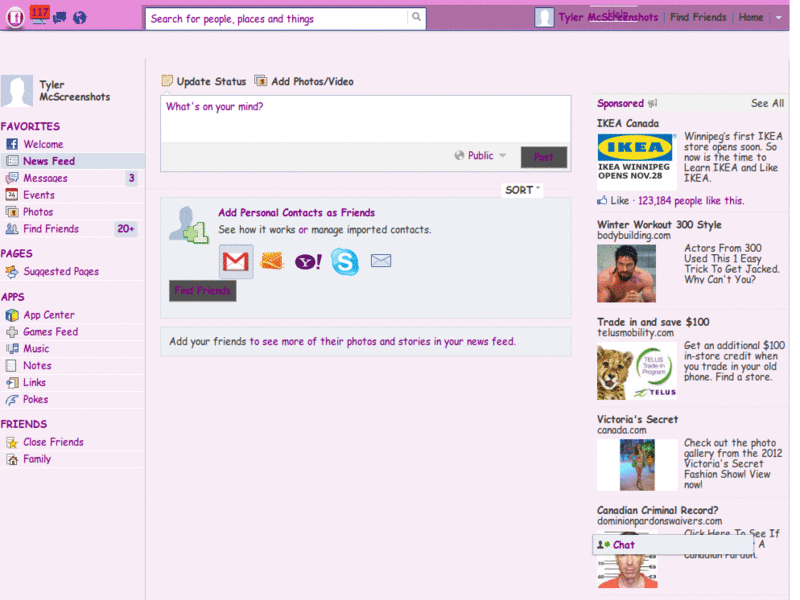800x600 pixels.
Task: Open the Public audience dropdown
Action: tap(480, 156)
